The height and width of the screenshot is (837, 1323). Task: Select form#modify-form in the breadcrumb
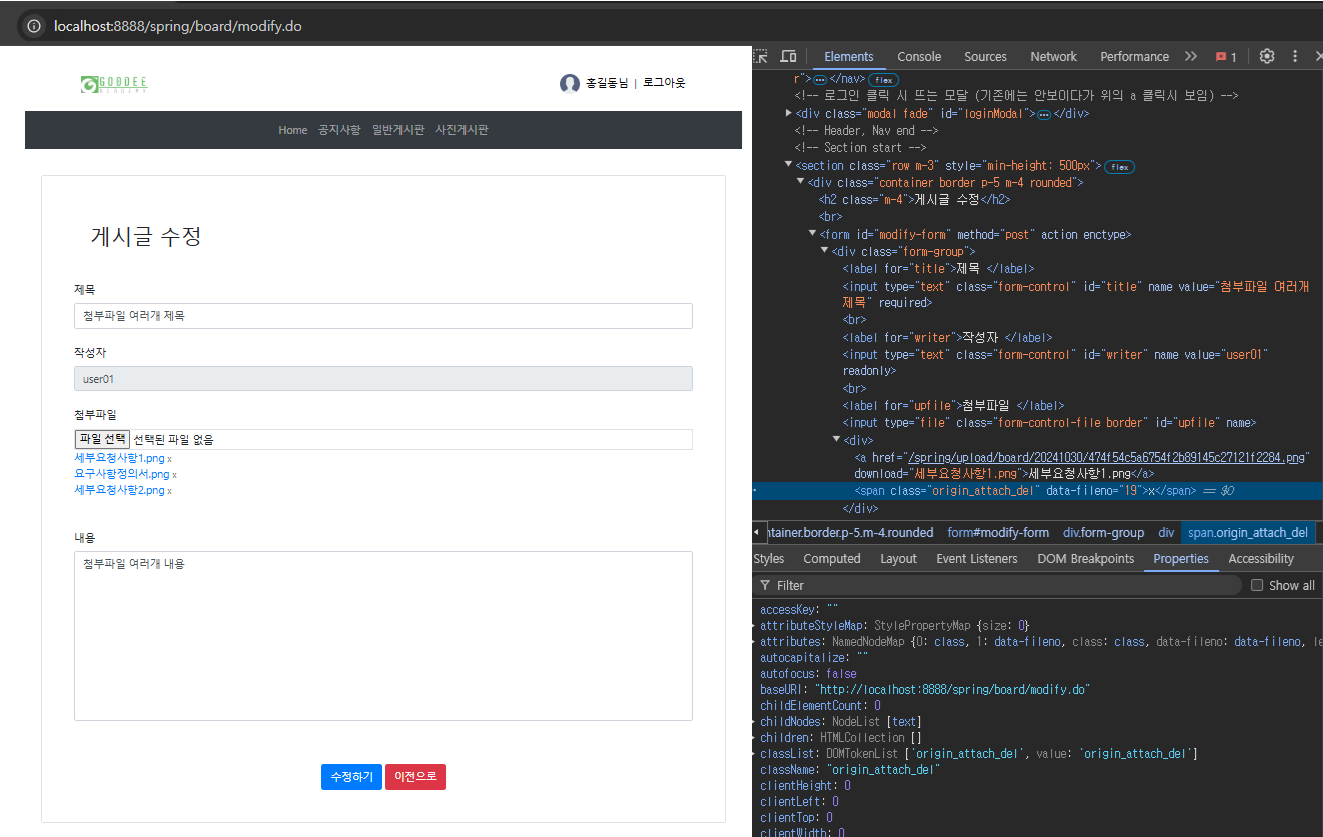click(x=998, y=532)
